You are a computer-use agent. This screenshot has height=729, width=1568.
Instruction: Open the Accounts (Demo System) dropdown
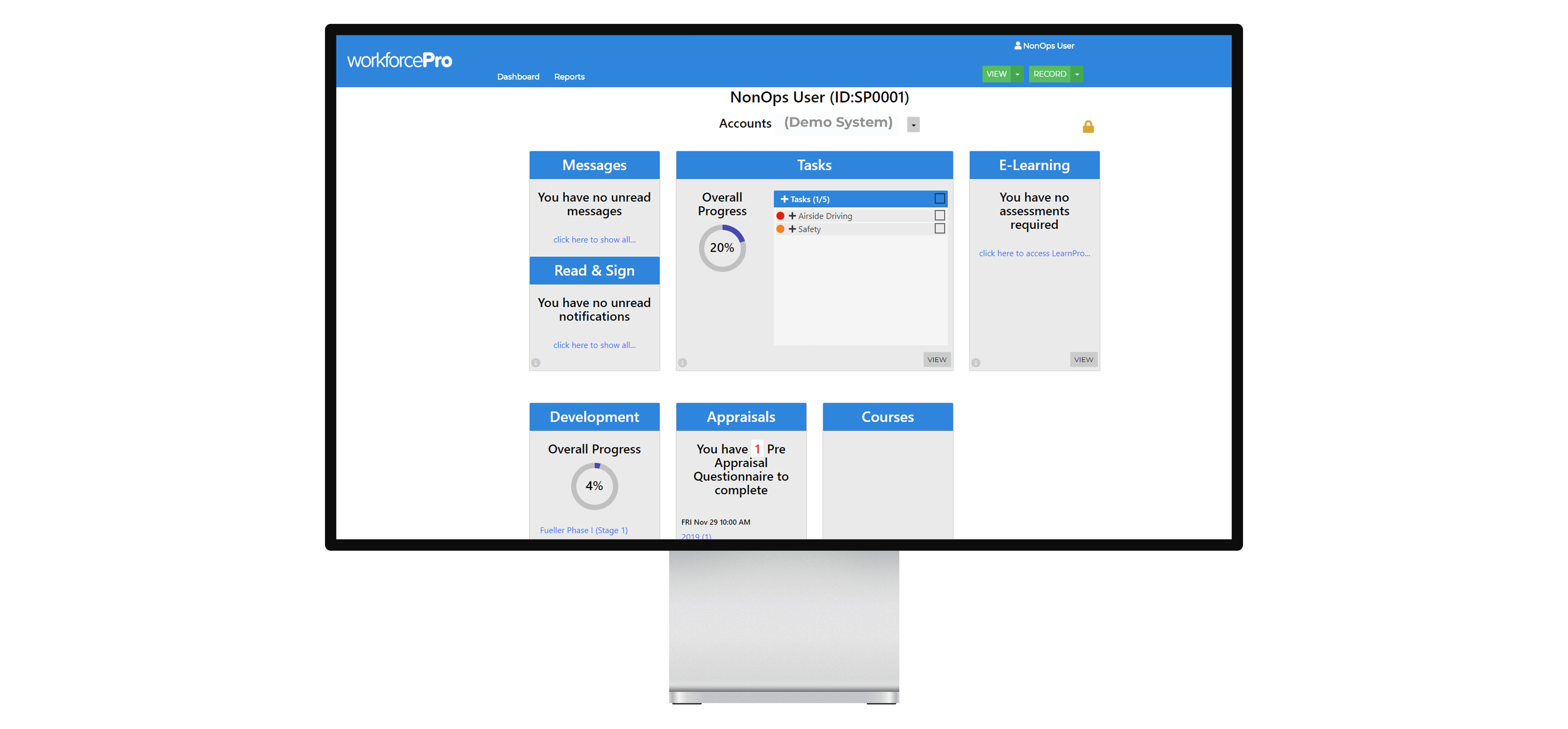(x=913, y=125)
